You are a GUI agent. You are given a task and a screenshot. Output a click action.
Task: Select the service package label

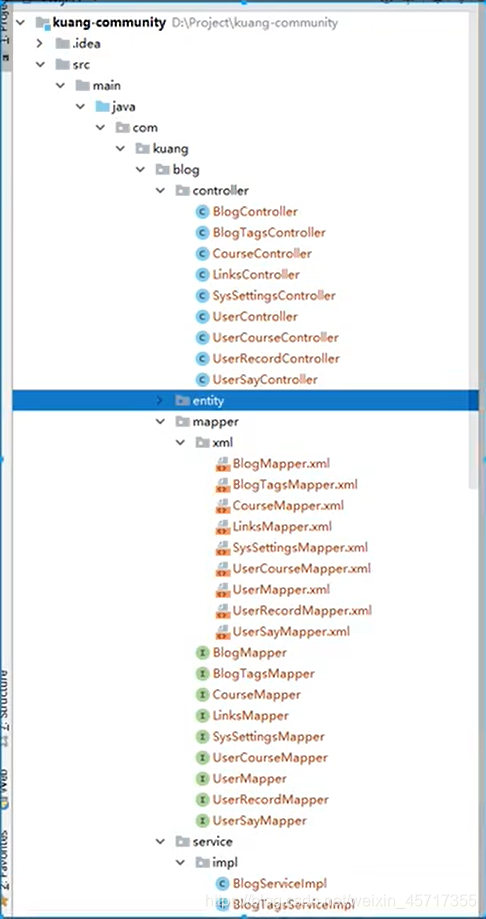coord(212,841)
